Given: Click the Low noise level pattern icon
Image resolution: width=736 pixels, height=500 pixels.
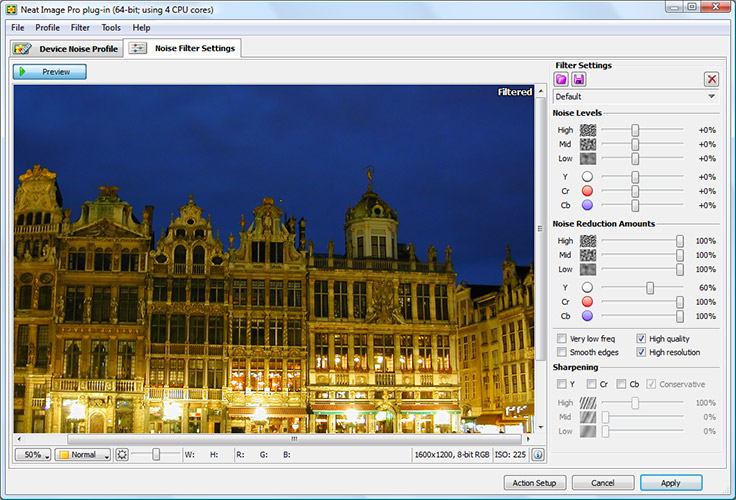Looking at the screenshot, I should click(x=588, y=158).
